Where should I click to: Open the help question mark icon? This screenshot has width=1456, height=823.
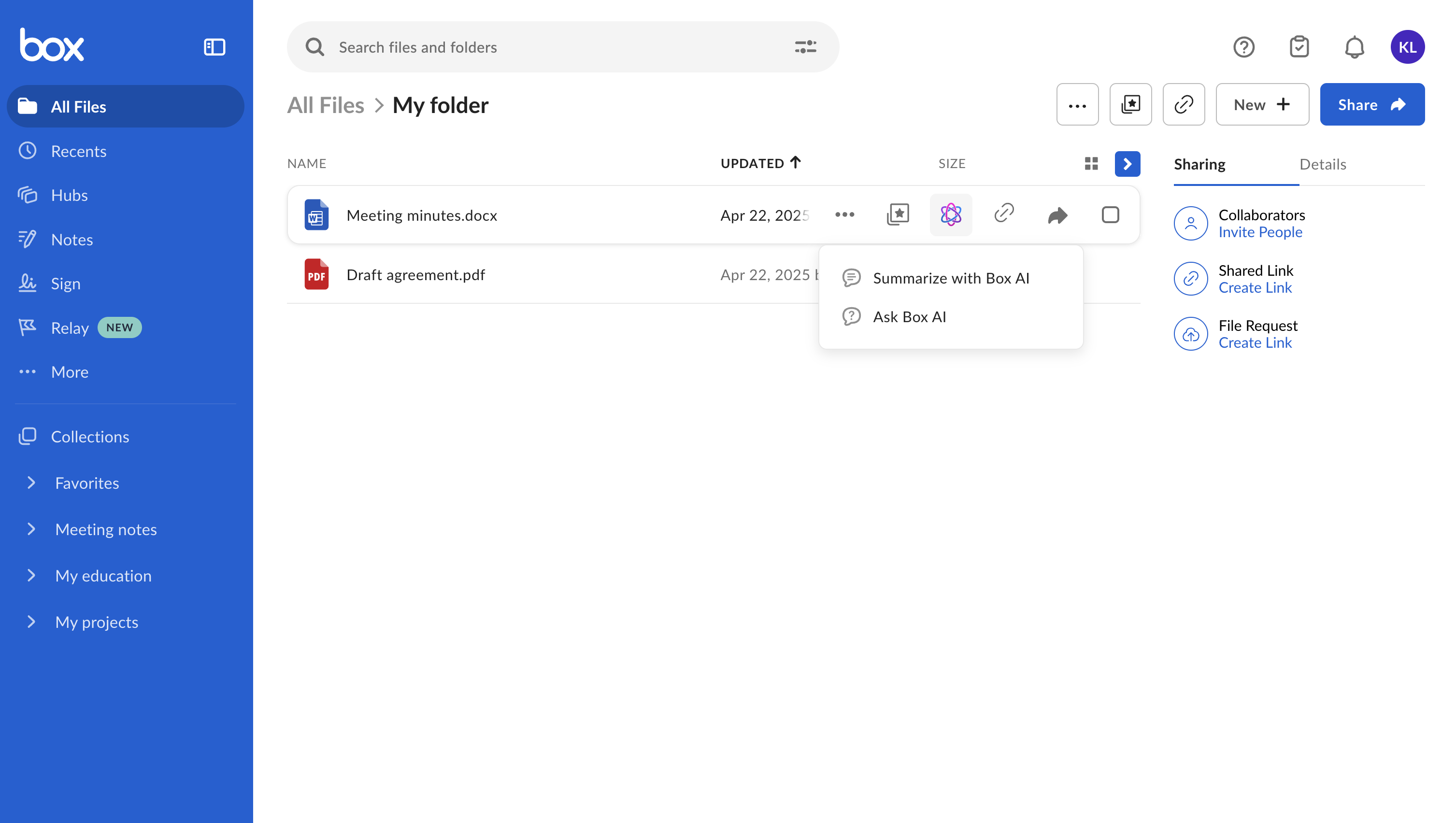(x=1243, y=47)
